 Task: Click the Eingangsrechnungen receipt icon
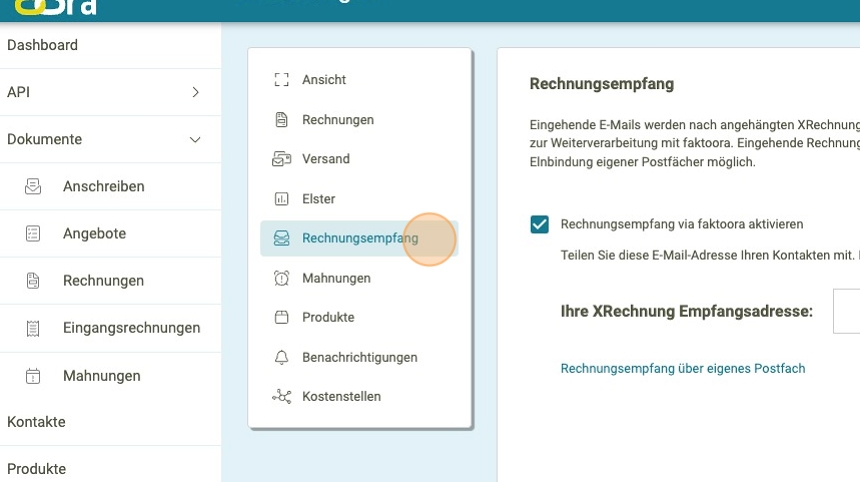[x=33, y=328]
